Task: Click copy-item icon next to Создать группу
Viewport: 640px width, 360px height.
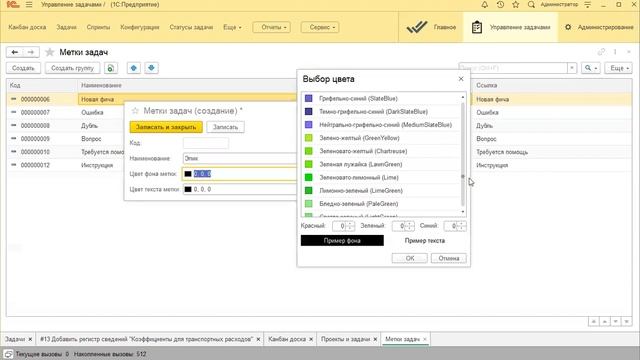Action: [111, 68]
